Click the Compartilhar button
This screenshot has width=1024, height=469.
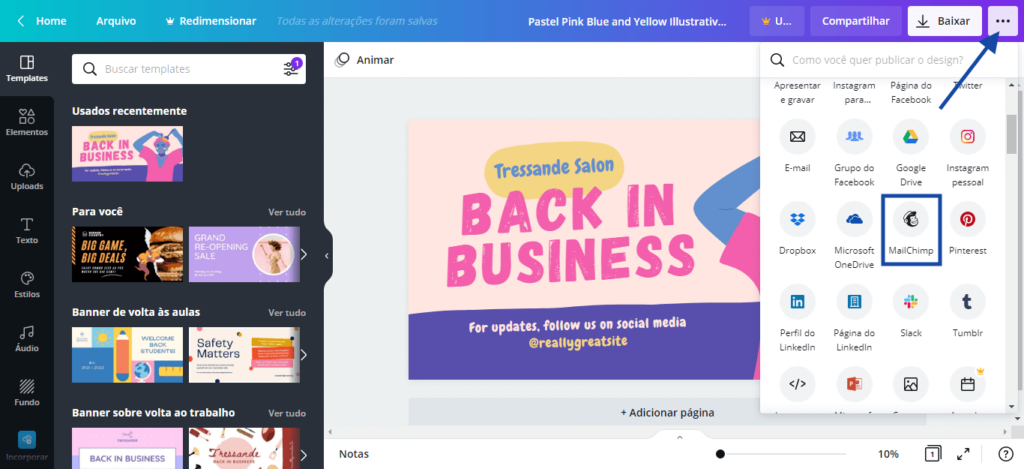click(856, 21)
